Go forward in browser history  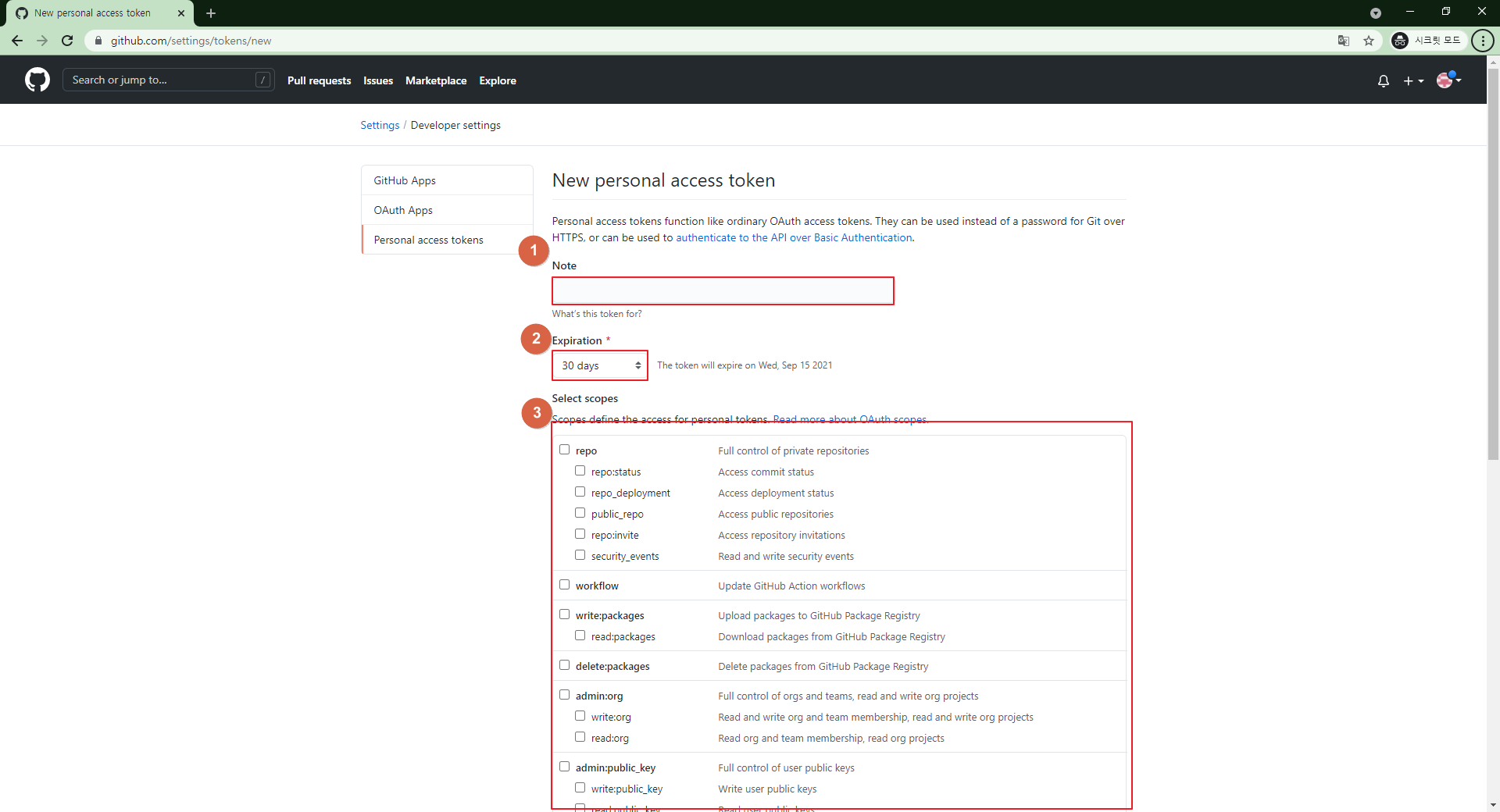(42, 41)
